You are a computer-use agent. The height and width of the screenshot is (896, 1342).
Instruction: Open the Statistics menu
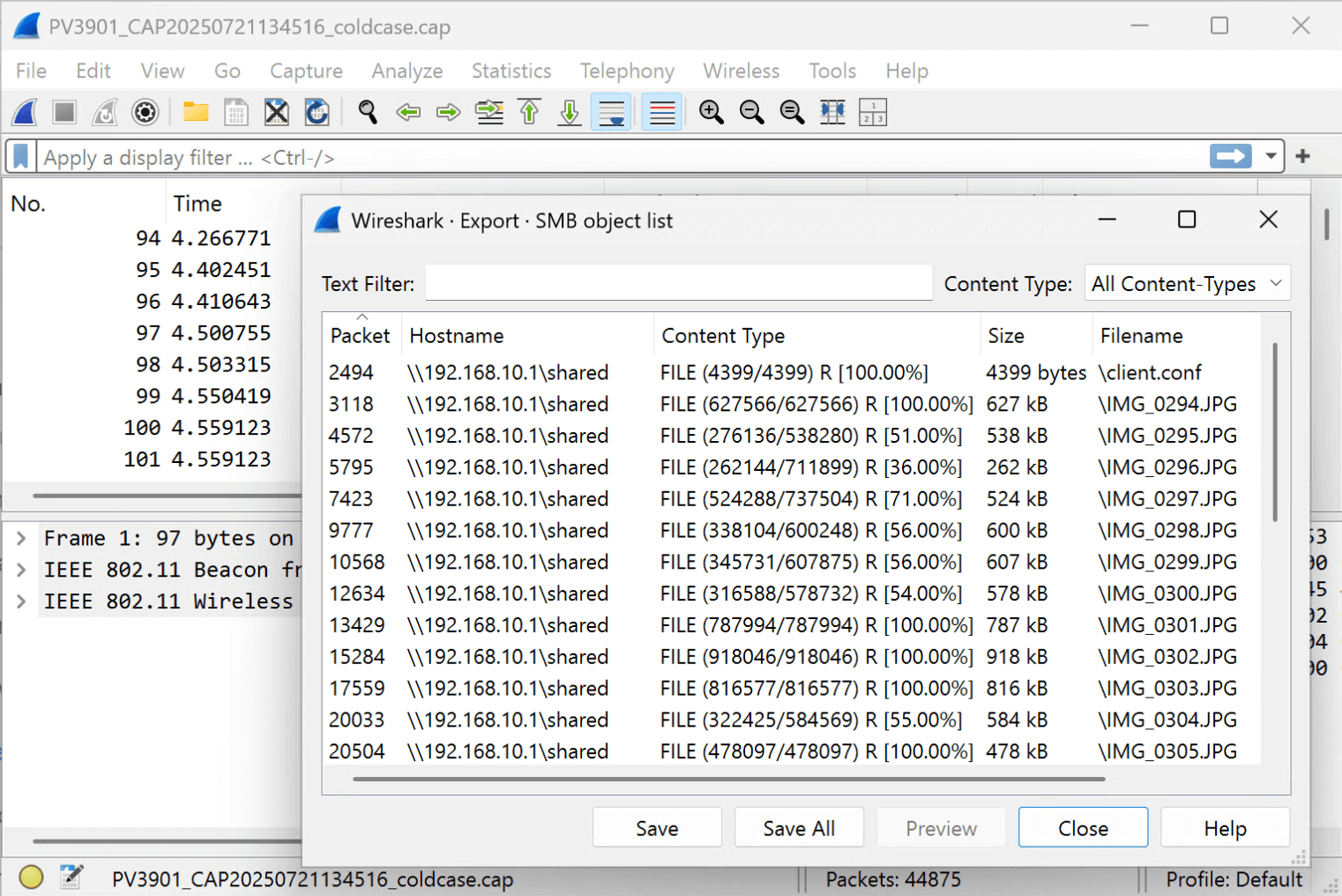click(511, 71)
